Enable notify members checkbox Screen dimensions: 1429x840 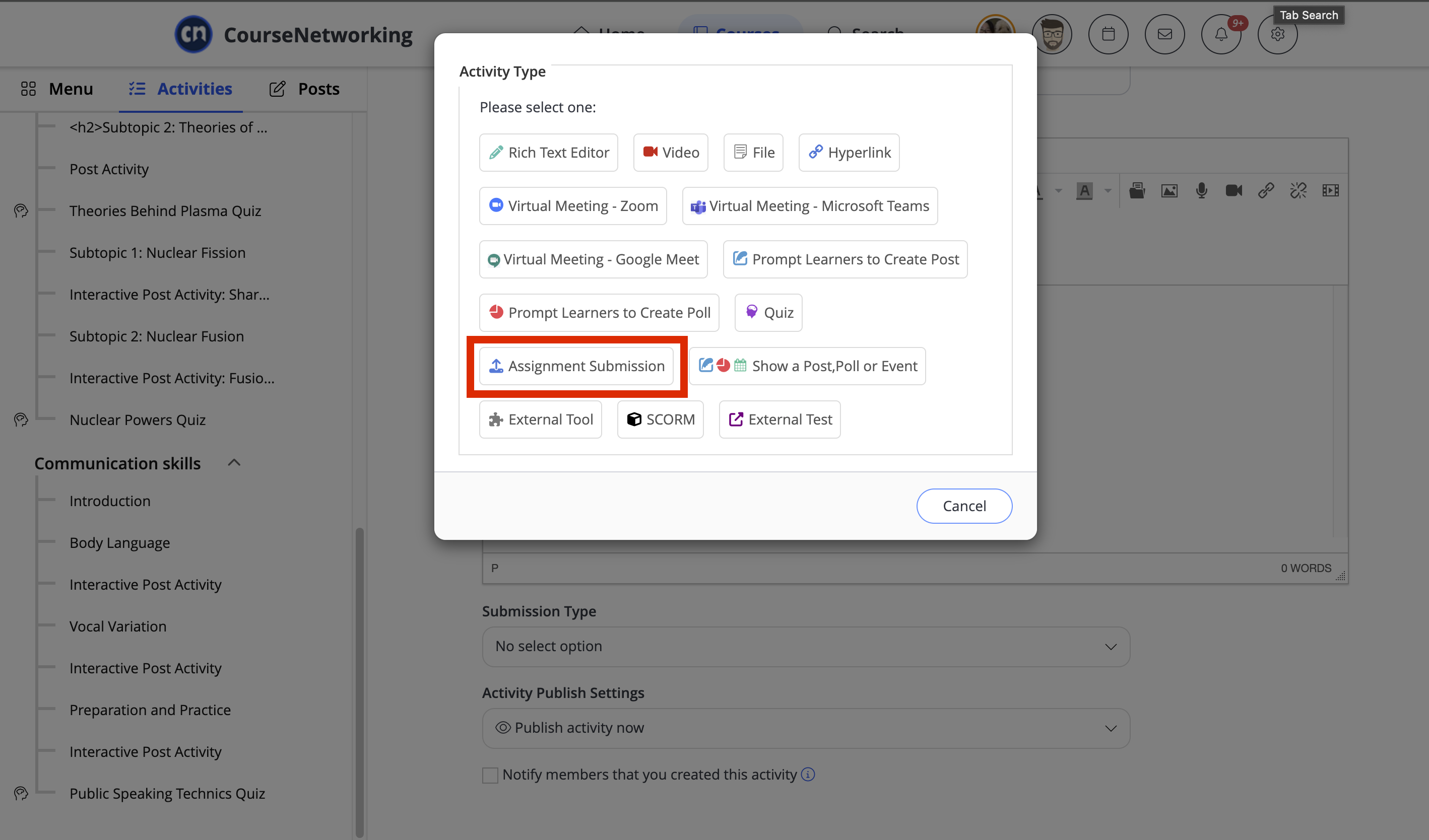(490, 775)
